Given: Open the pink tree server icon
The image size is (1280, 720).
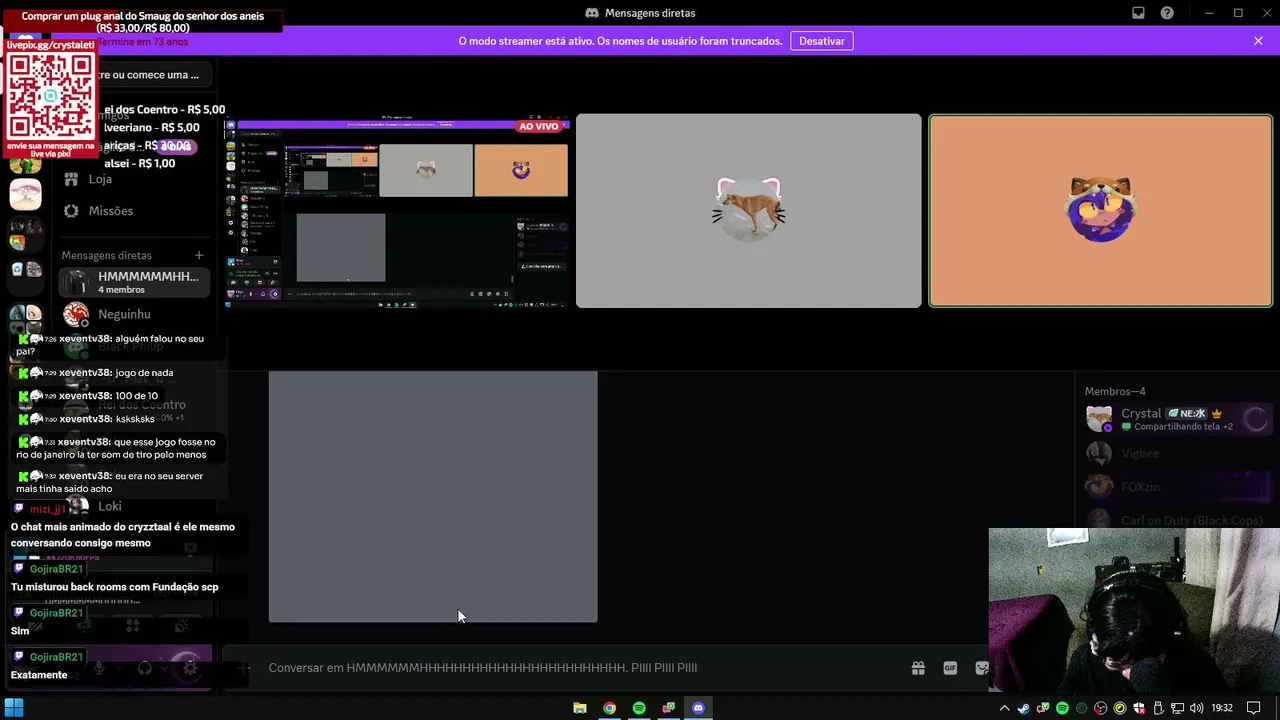Looking at the screenshot, I should pyautogui.click(x=25, y=194).
